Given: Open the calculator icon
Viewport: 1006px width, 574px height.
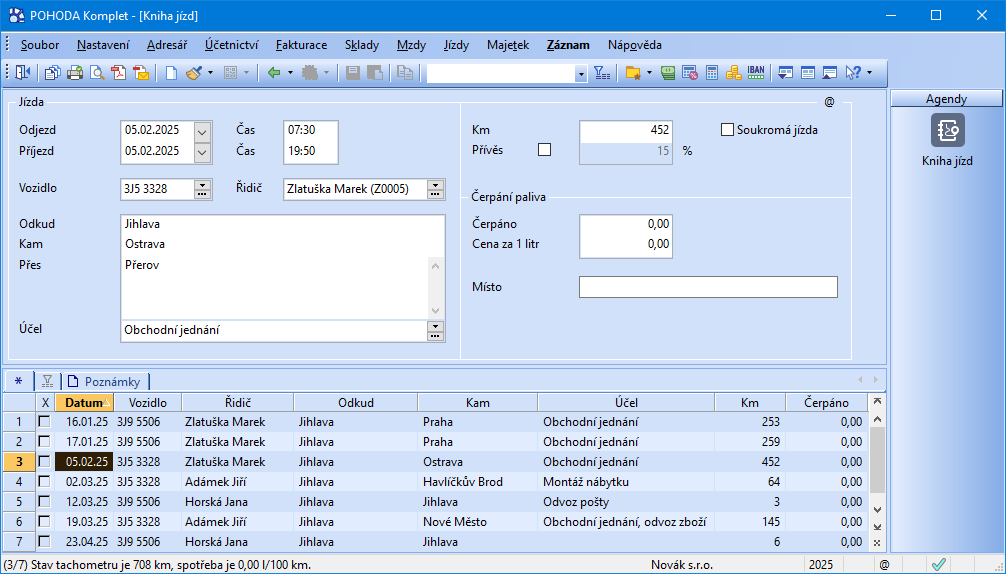Looking at the screenshot, I should tap(712, 73).
